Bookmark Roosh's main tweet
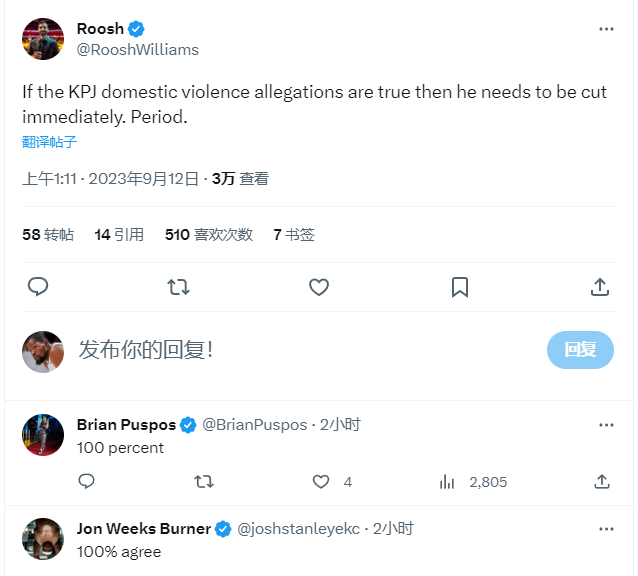 point(459,287)
